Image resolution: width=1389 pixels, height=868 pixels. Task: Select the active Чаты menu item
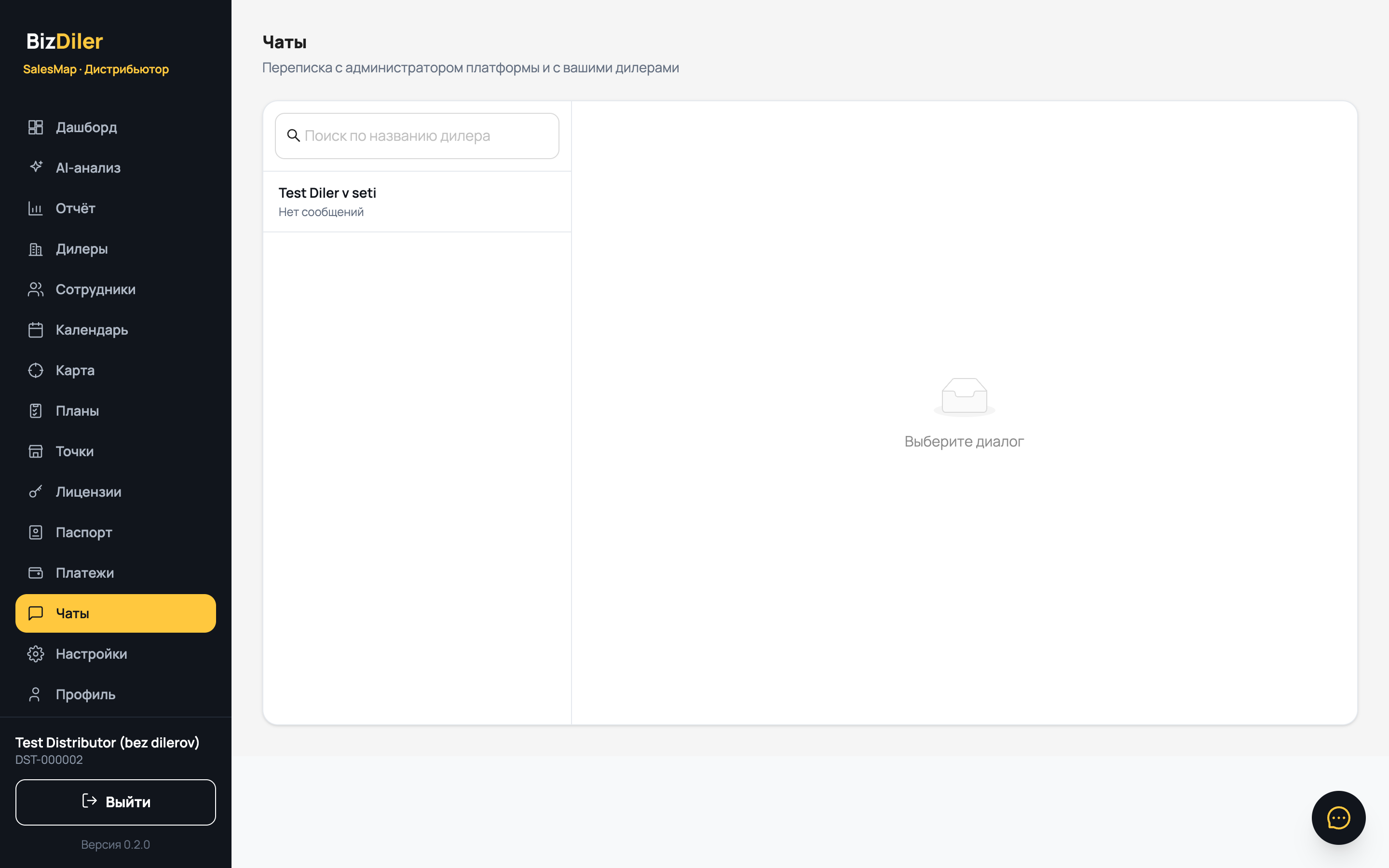point(115,613)
